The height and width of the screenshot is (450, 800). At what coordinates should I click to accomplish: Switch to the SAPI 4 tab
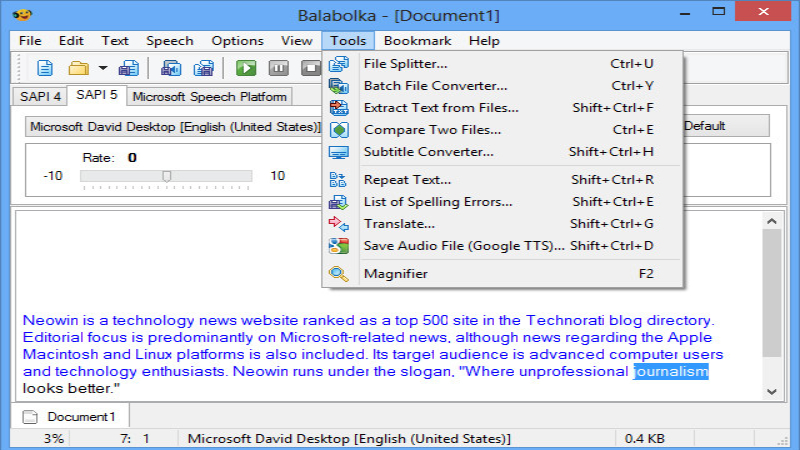pyautogui.click(x=40, y=96)
